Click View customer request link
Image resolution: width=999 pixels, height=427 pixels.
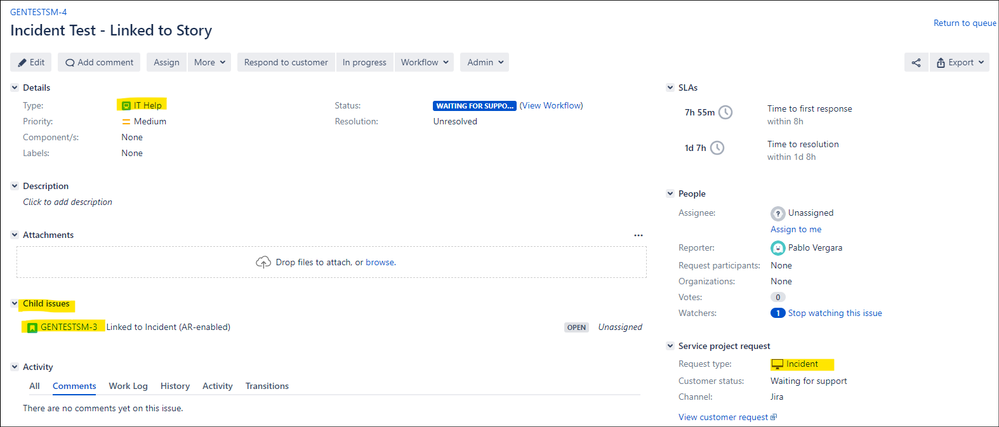[x=728, y=417]
